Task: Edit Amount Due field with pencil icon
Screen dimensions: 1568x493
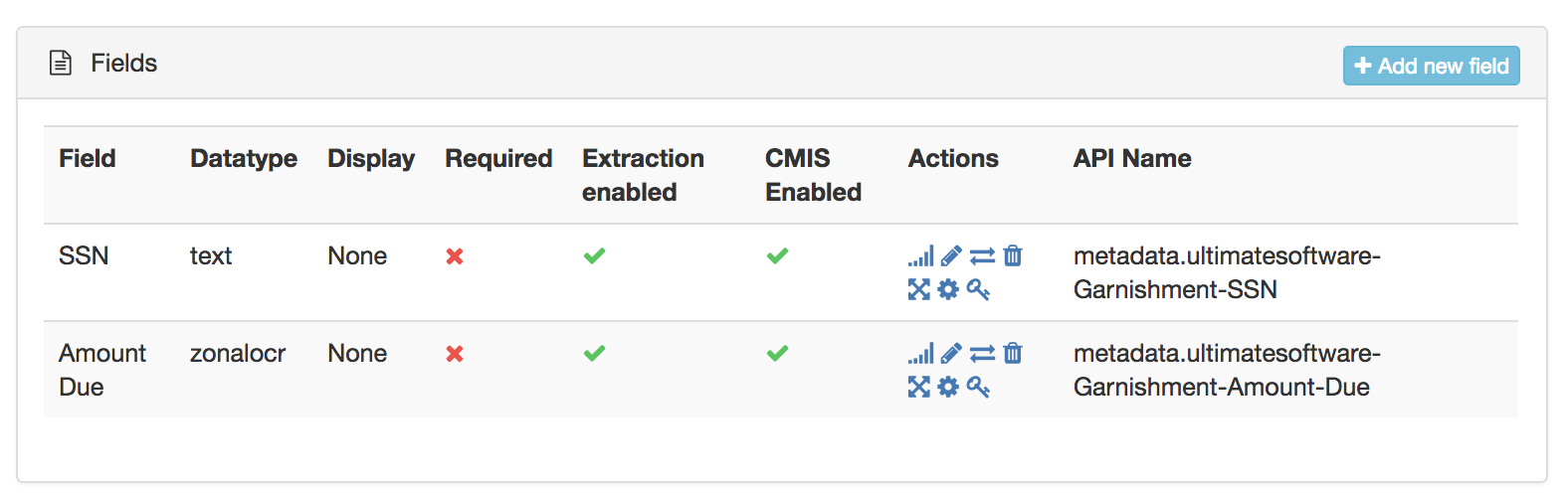Action: point(951,354)
